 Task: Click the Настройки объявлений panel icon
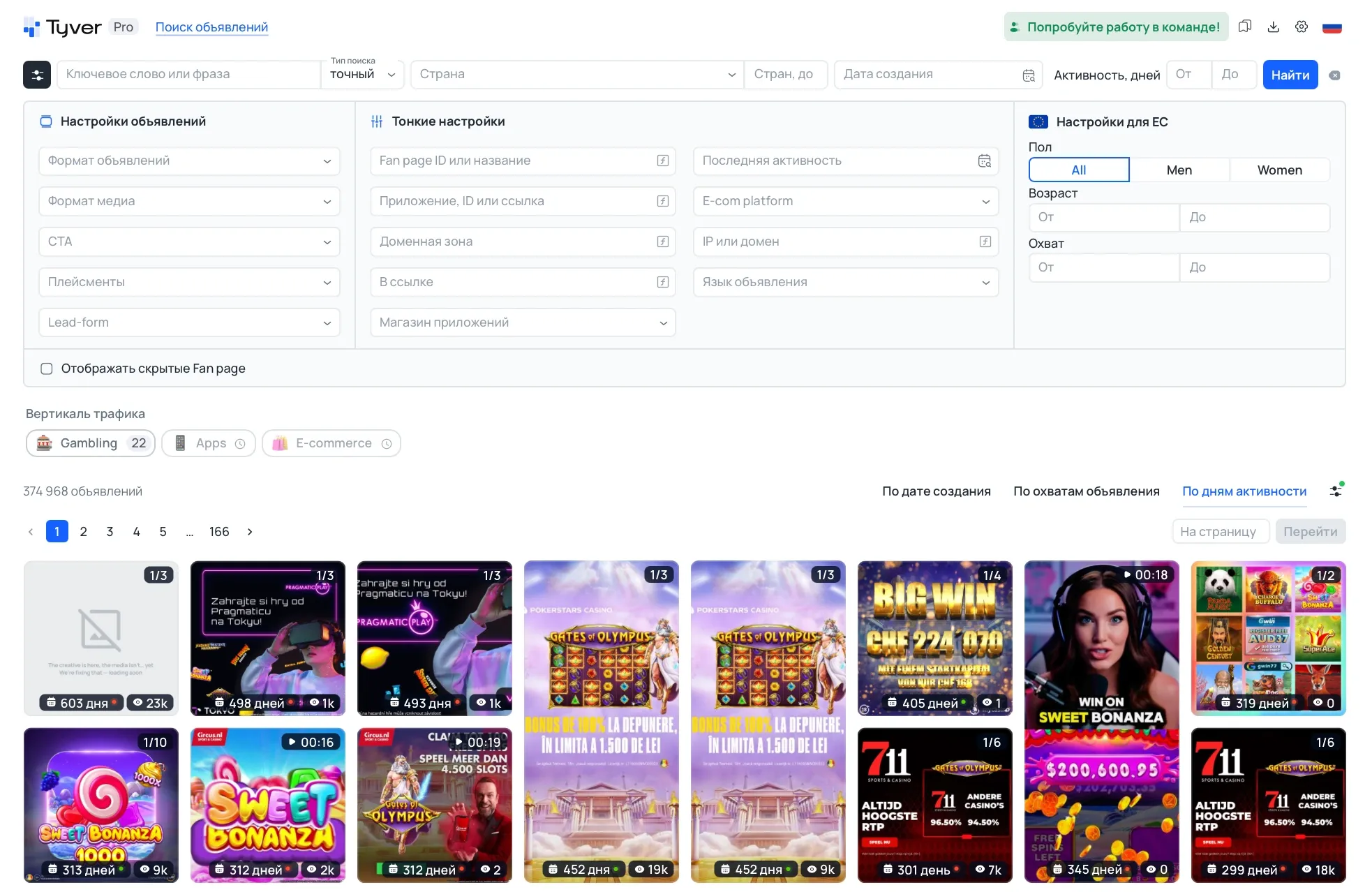(46, 121)
